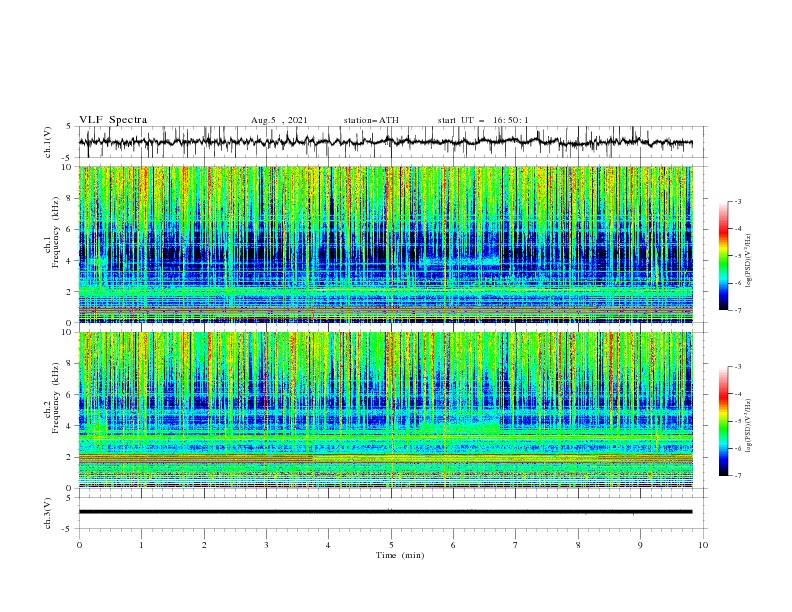Select the "start UT = 16:50:1" text

(x=483, y=120)
